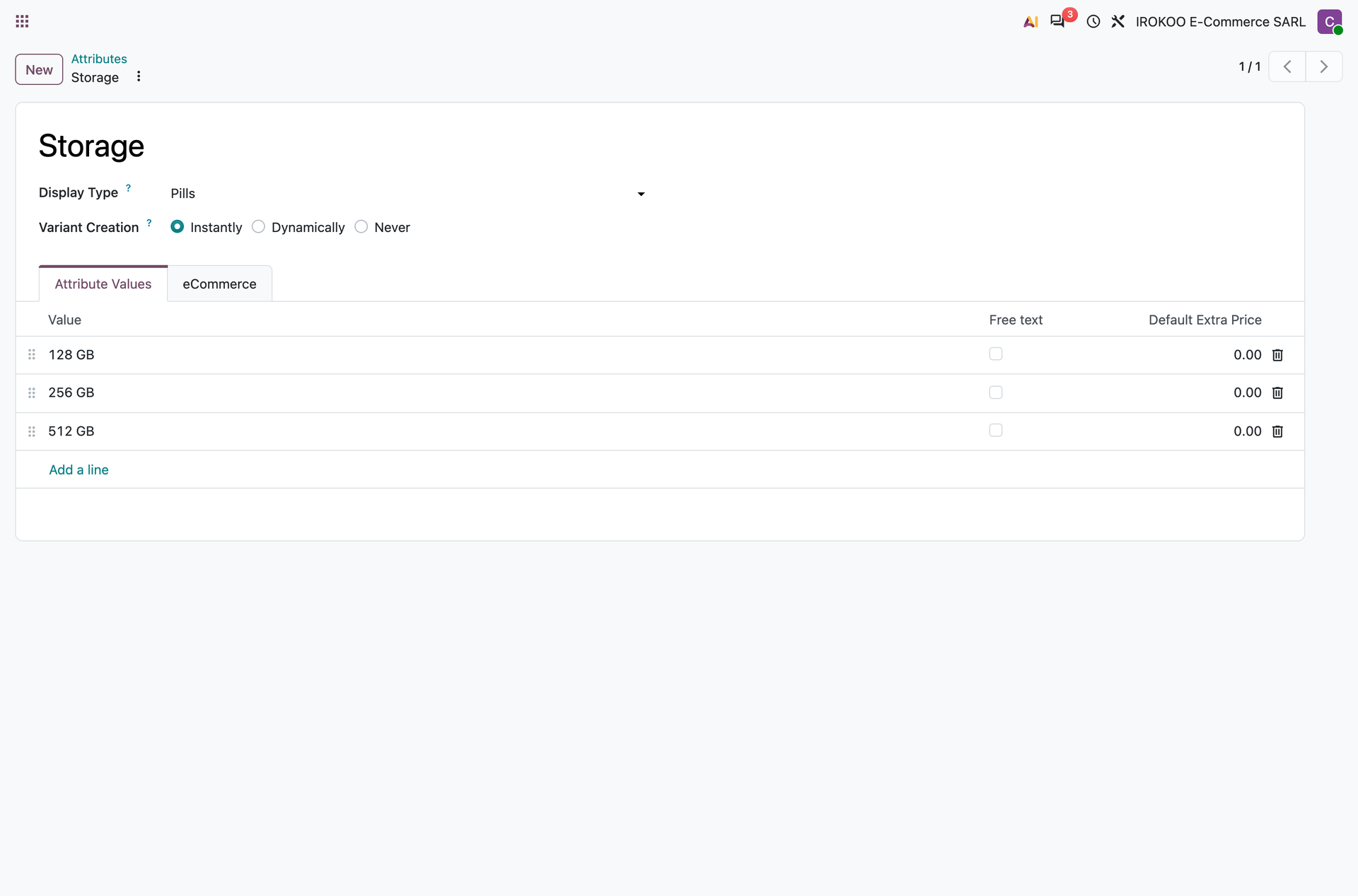Create a New attribute record
This screenshot has height=896, width=1358.
(x=39, y=69)
